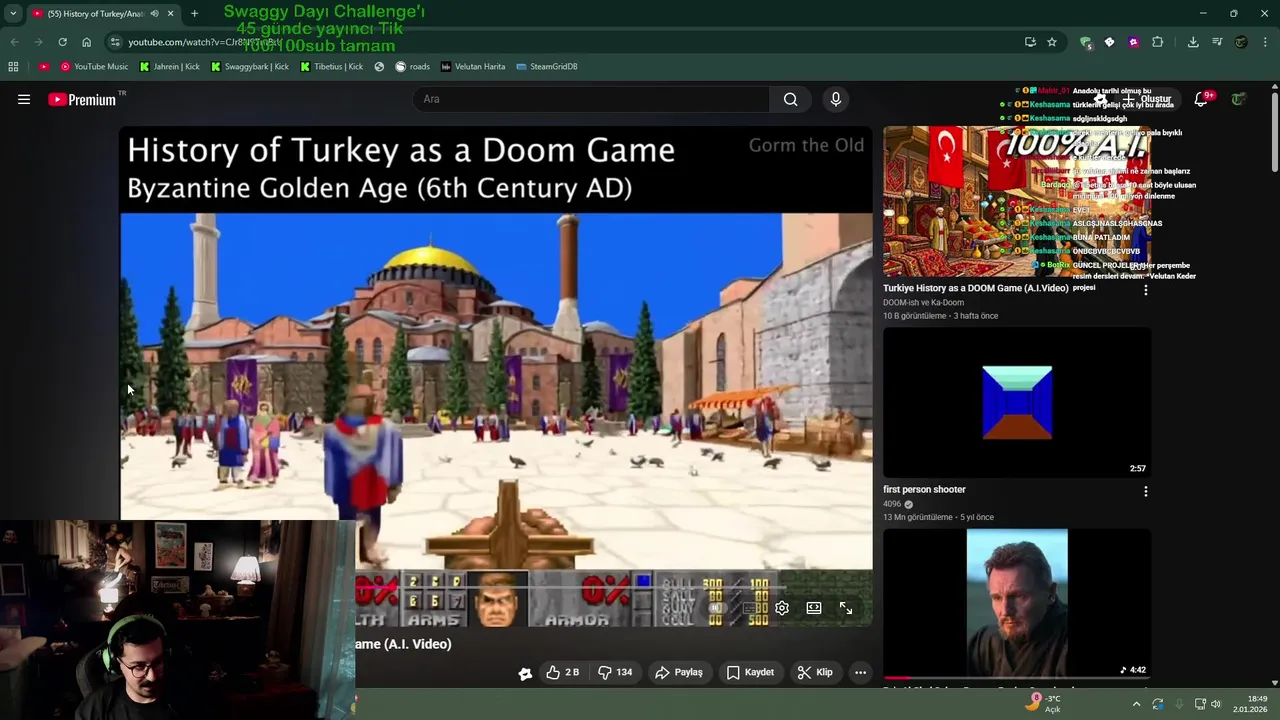The height and width of the screenshot is (720, 1280).
Task: Toggle subtitles button in the player
Action: tap(750, 608)
